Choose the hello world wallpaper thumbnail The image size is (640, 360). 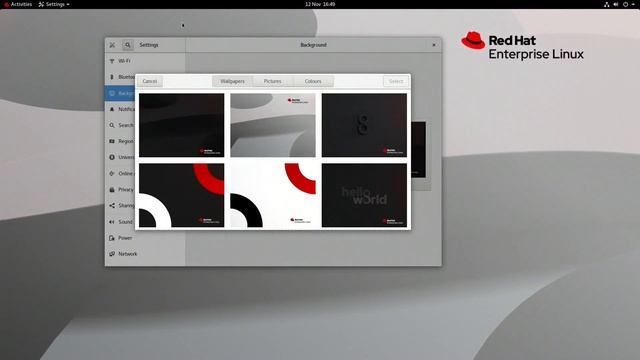(364, 195)
